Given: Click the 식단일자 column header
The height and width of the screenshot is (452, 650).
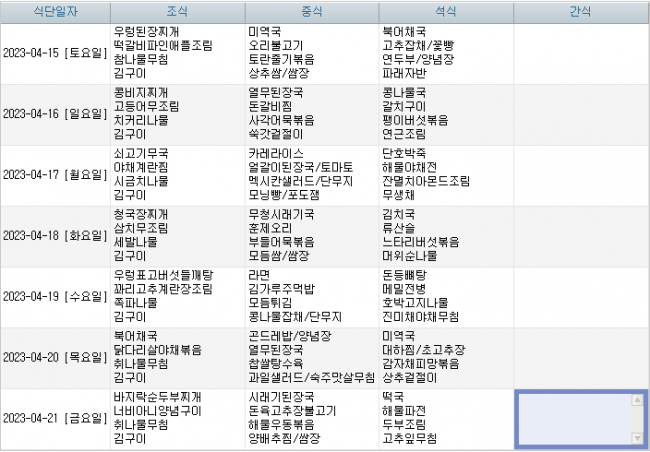Looking at the screenshot, I should pos(53,12).
